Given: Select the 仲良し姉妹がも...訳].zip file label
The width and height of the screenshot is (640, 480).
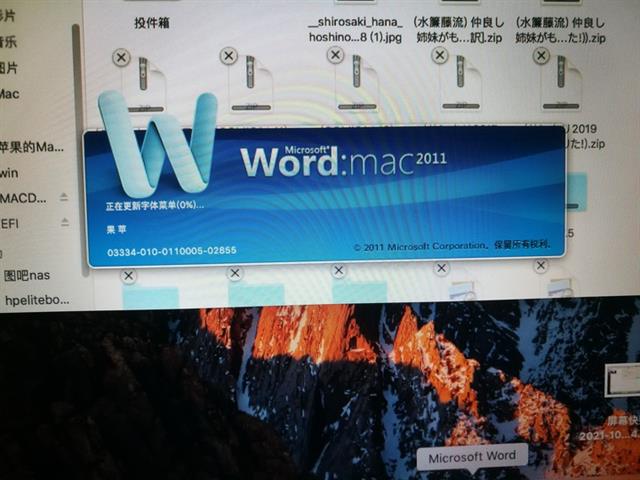Looking at the screenshot, I should (459, 30).
